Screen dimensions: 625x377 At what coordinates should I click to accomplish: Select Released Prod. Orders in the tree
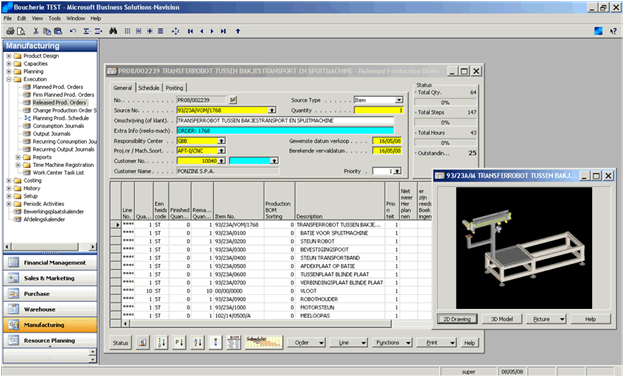[59, 102]
